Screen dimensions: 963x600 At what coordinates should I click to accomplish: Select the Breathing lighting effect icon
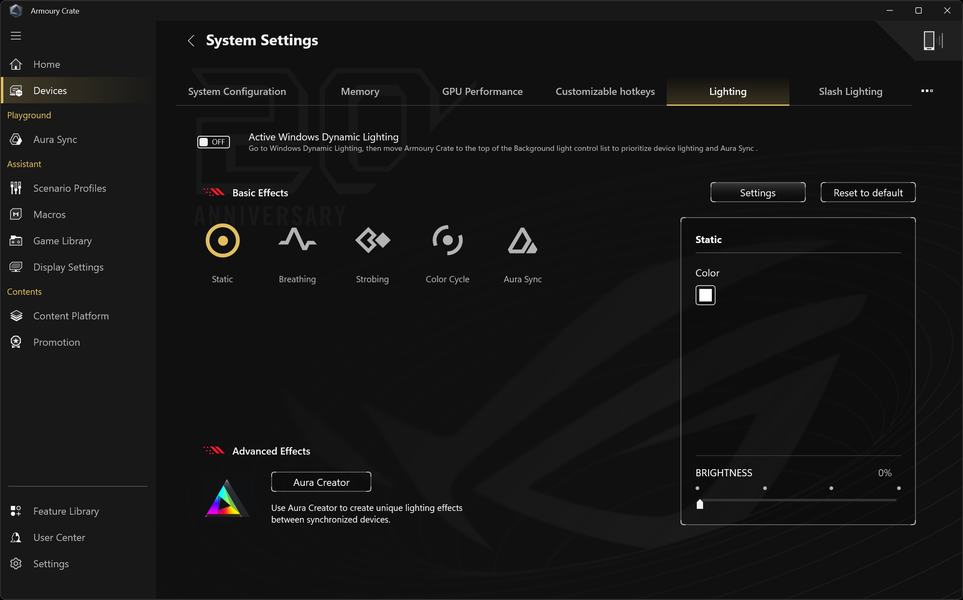tap(297, 240)
